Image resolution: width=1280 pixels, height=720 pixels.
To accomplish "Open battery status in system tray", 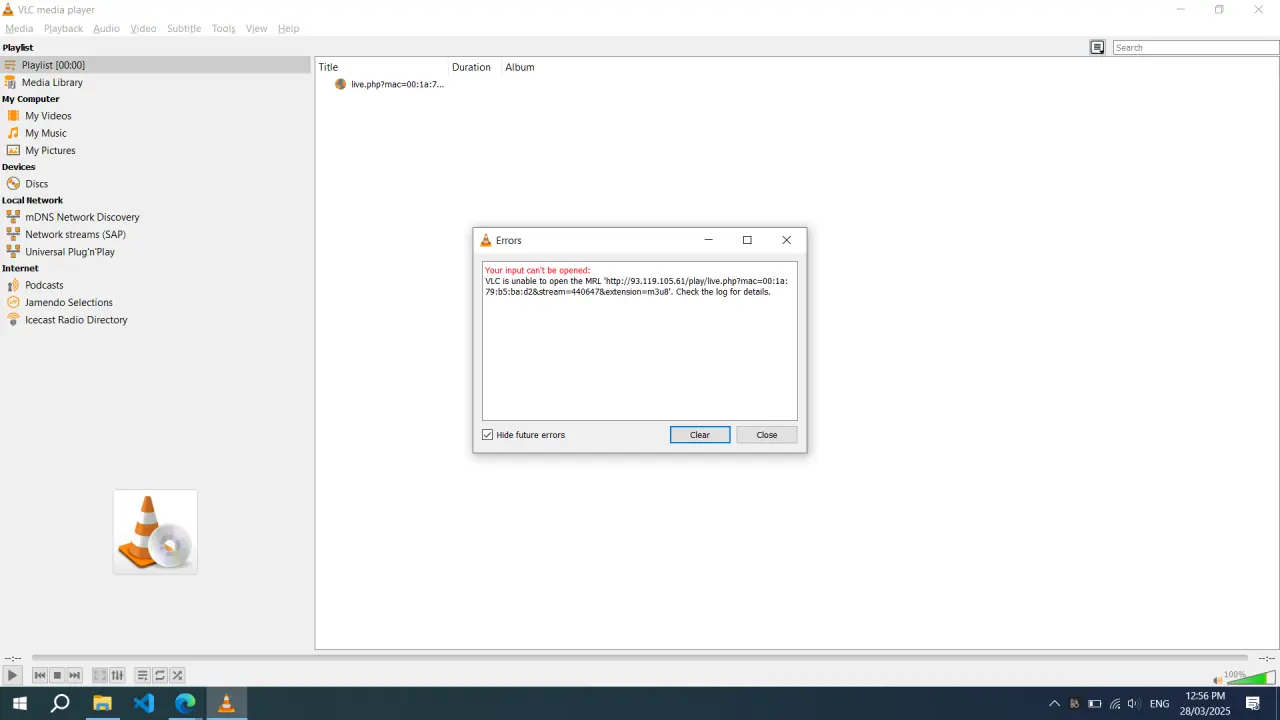I will (1095, 704).
